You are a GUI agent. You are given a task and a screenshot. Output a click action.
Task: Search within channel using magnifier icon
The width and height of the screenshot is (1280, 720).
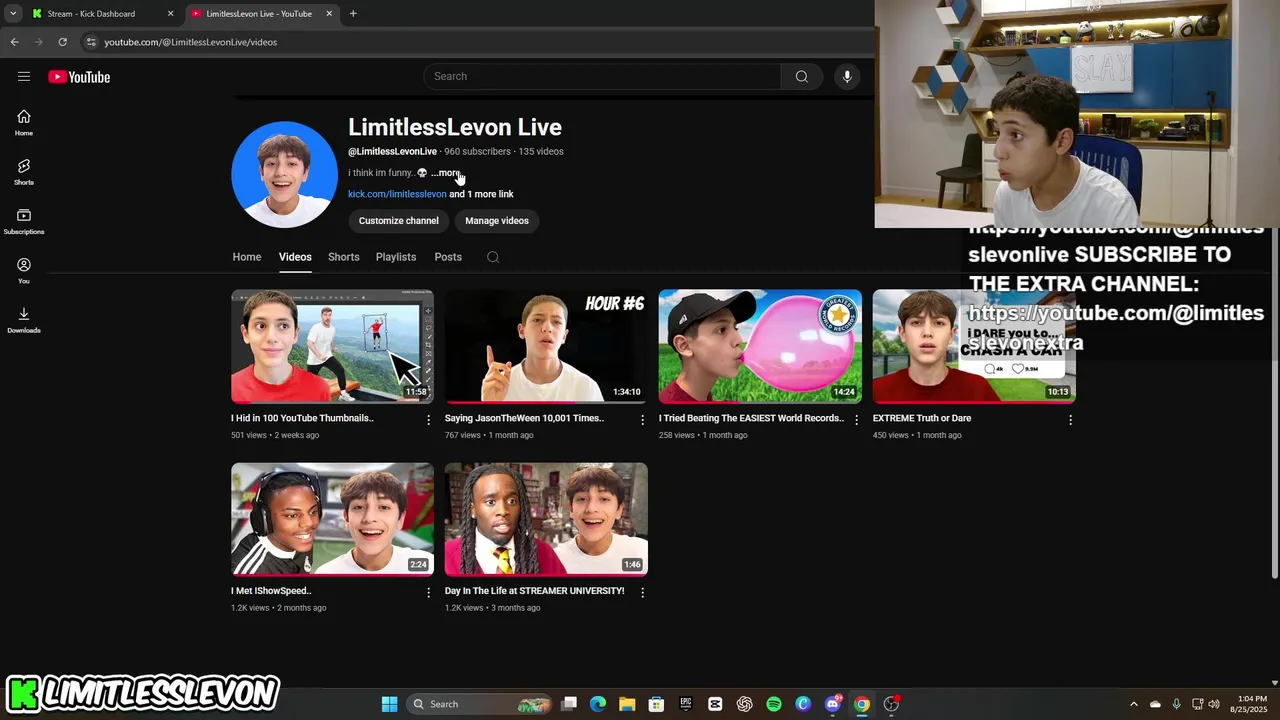pos(493,257)
